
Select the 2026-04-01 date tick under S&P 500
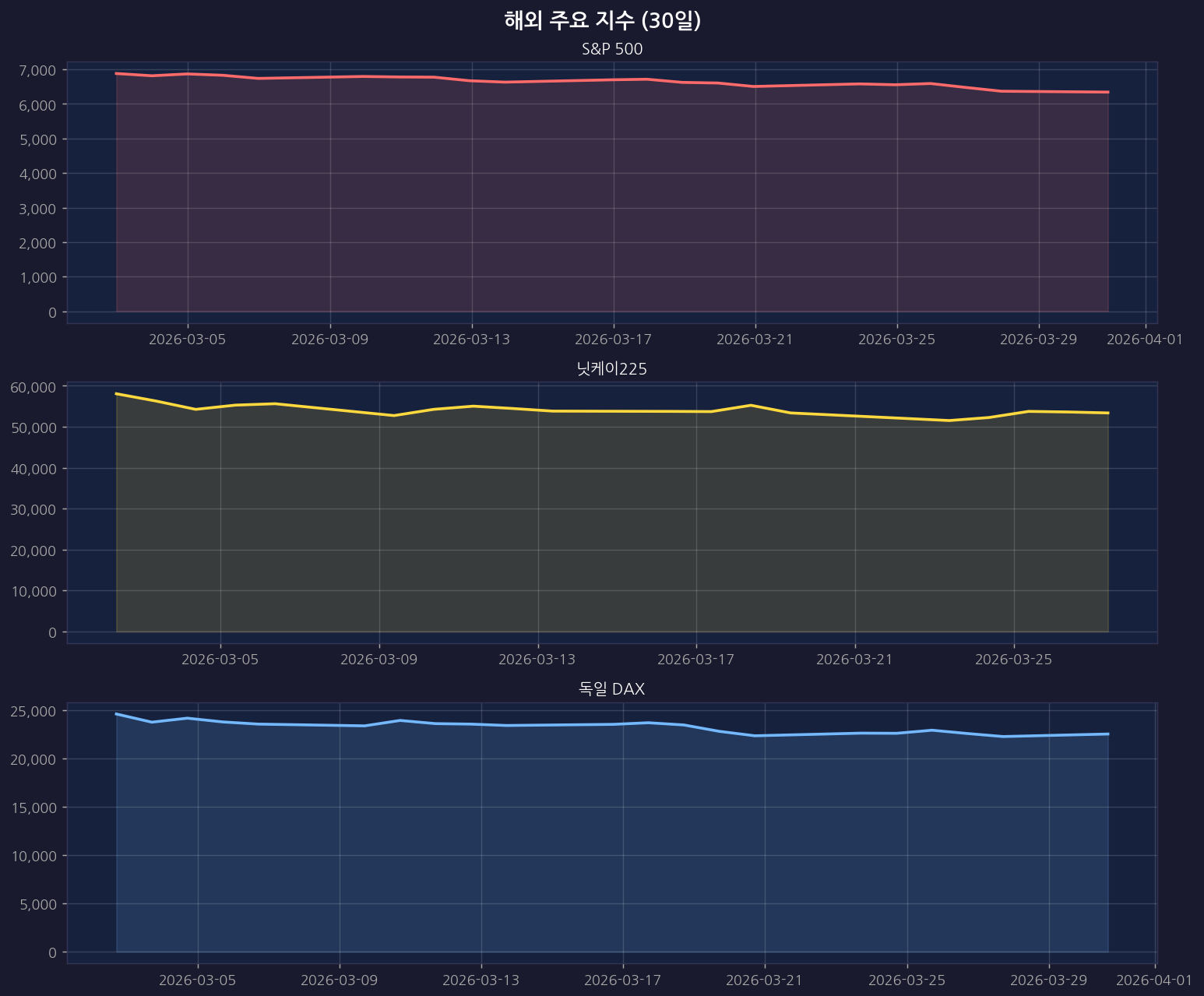click(x=1144, y=340)
